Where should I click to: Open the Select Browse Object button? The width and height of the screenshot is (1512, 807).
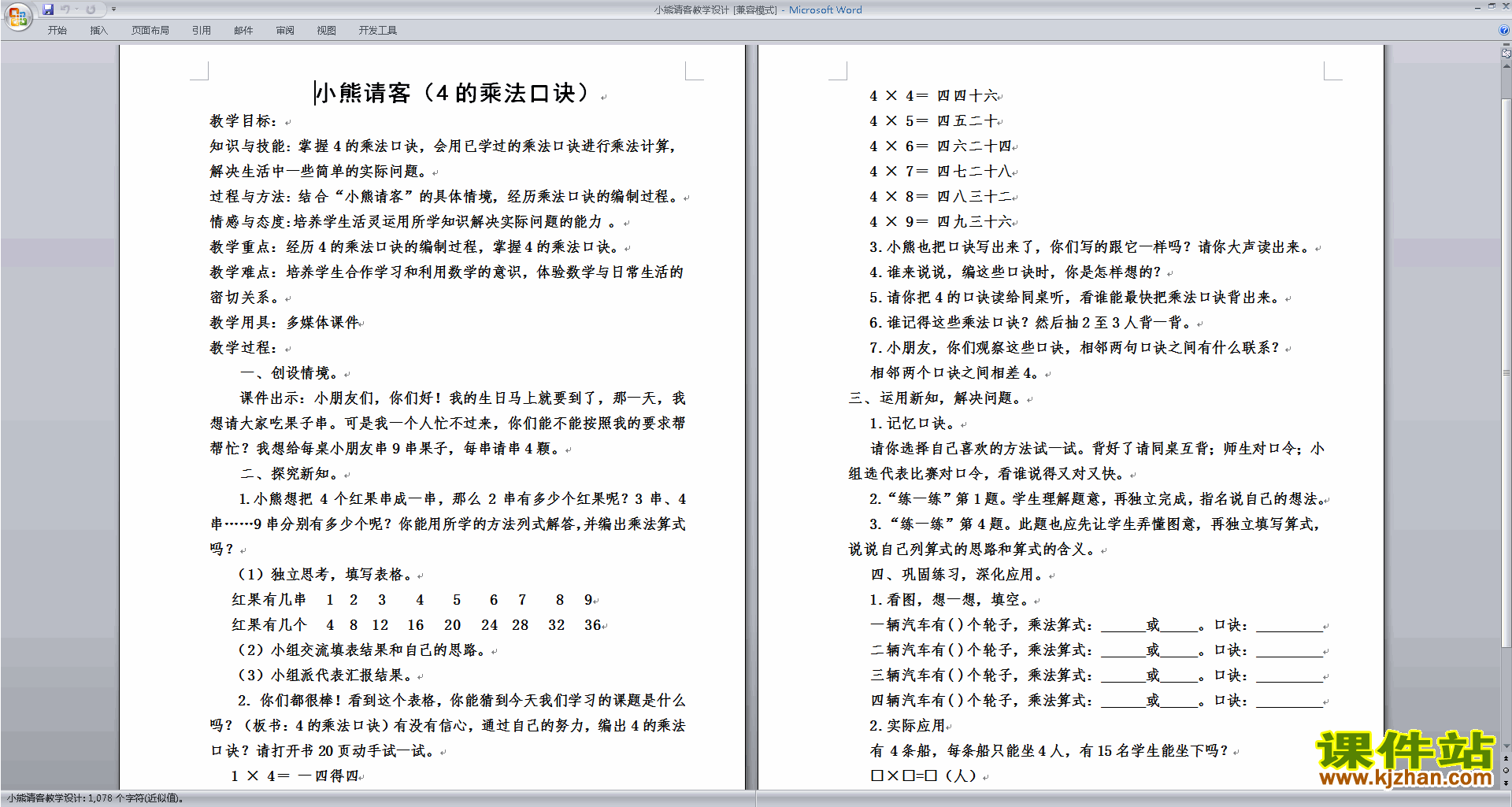pyautogui.click(x=1506, y=771)
